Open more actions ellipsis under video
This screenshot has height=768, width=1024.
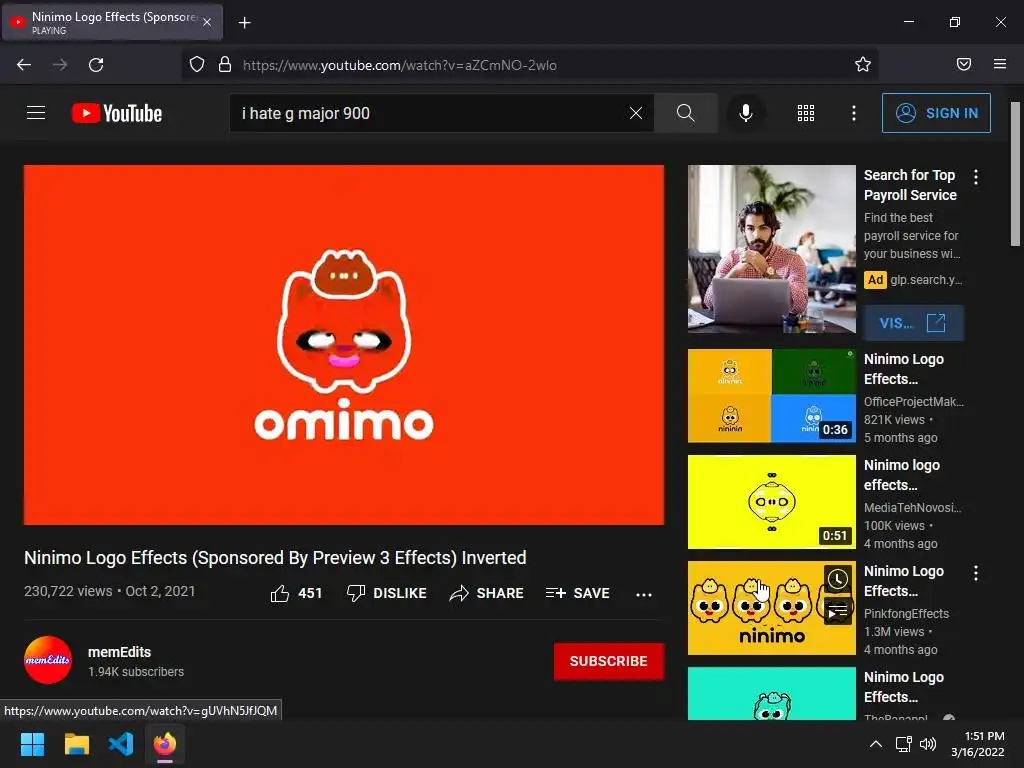pos(644,594)
